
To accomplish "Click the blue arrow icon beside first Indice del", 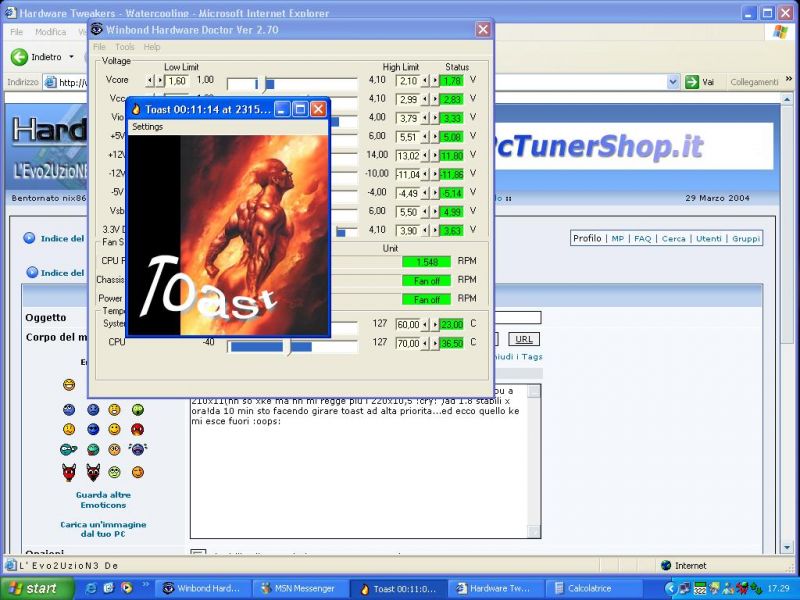I will click(29, 238).
